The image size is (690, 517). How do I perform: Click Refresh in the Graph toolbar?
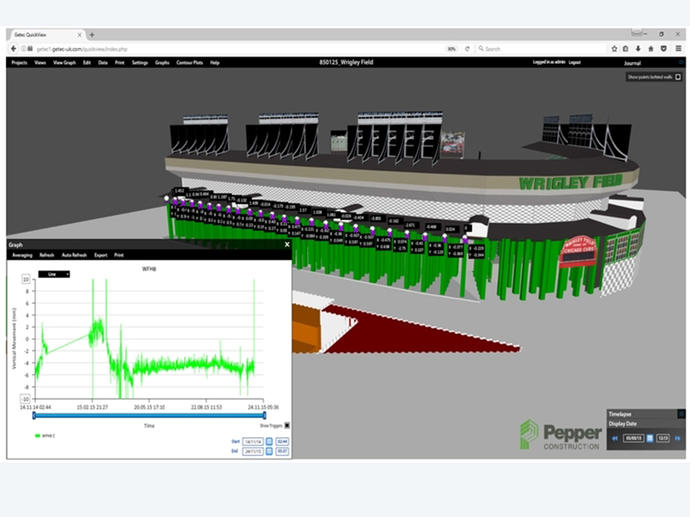pos(47,255)
